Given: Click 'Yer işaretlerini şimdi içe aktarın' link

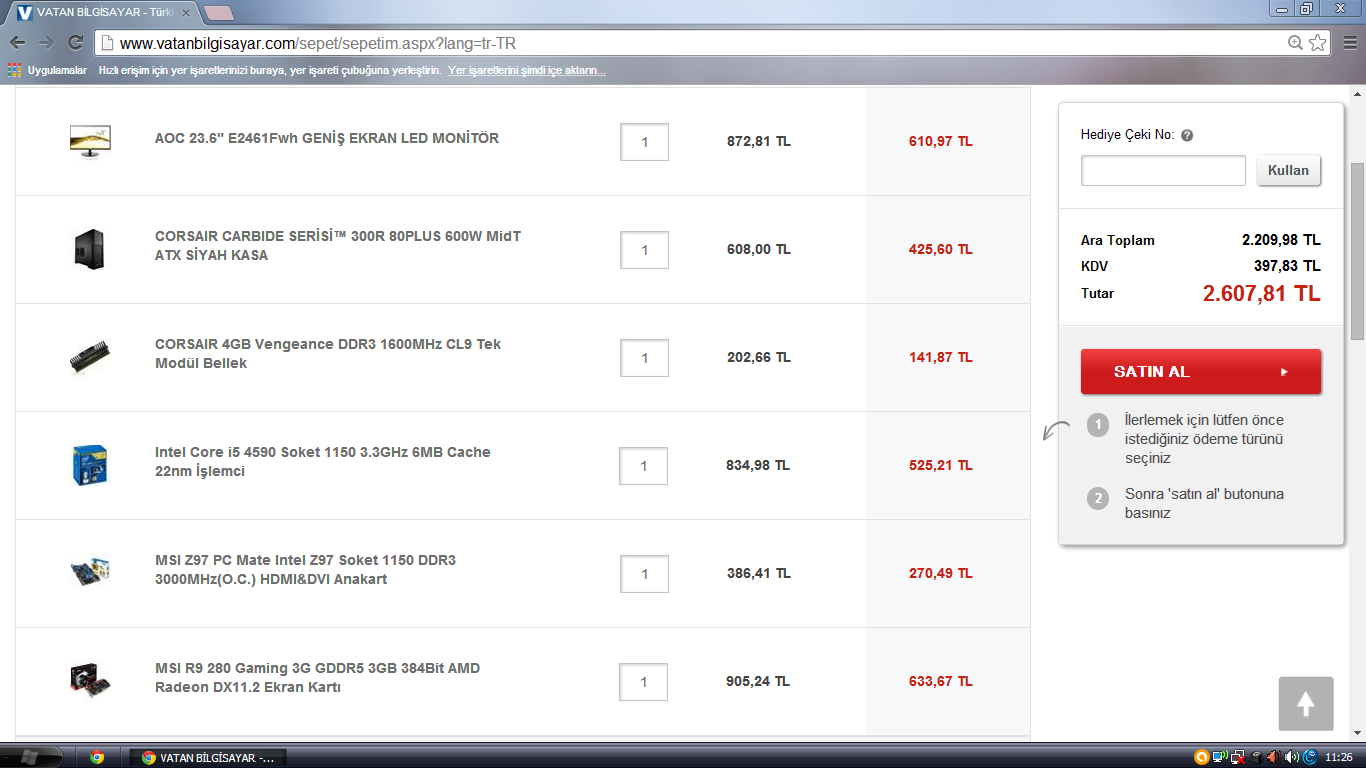Looking at the screenshot, I should pos(527,71).
